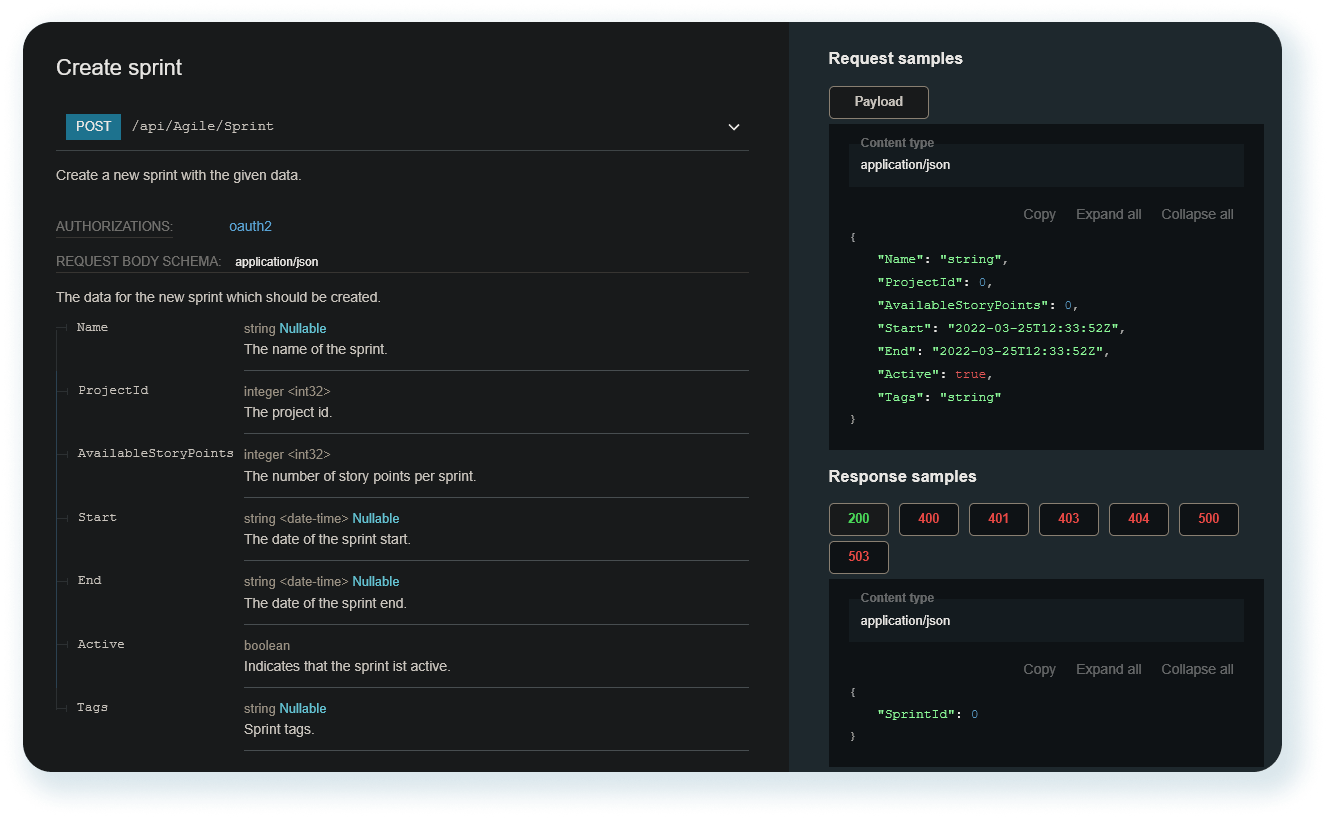This screenshot has height=818, width=1327.
Task: Show the 200 response sample
Action: tap(858, 519)
